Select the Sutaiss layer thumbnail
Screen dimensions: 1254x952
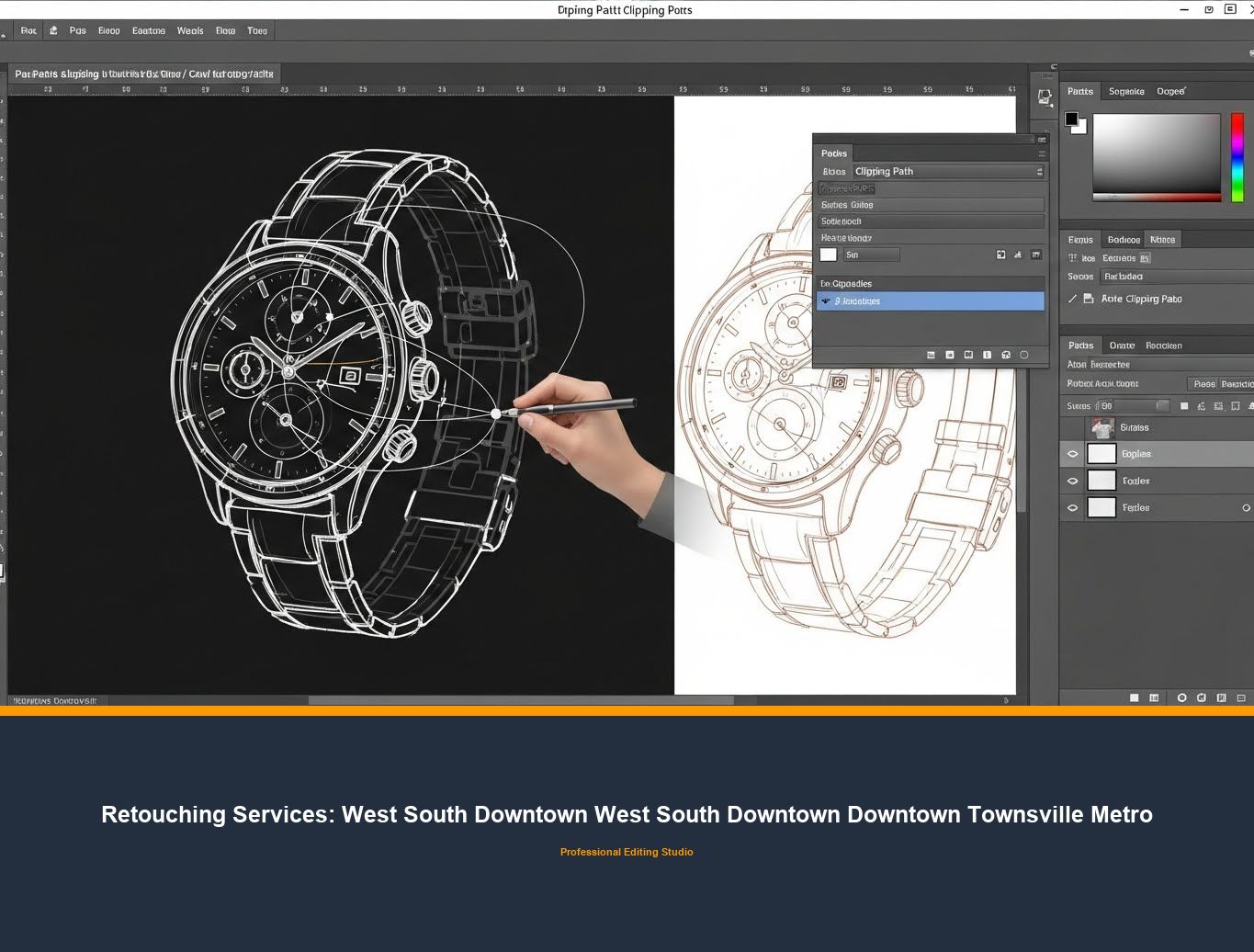1102,427
